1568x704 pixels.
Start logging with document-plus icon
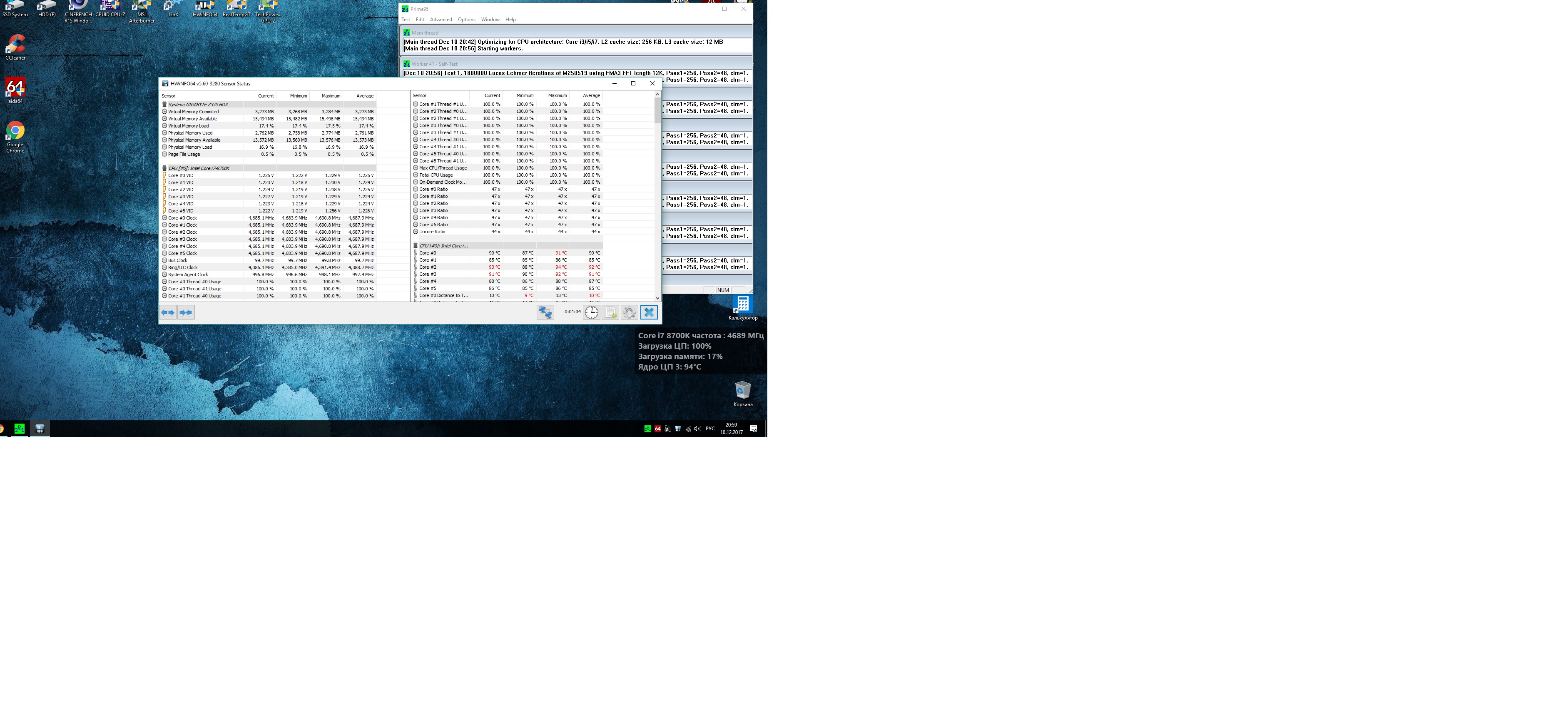(610, 312)
